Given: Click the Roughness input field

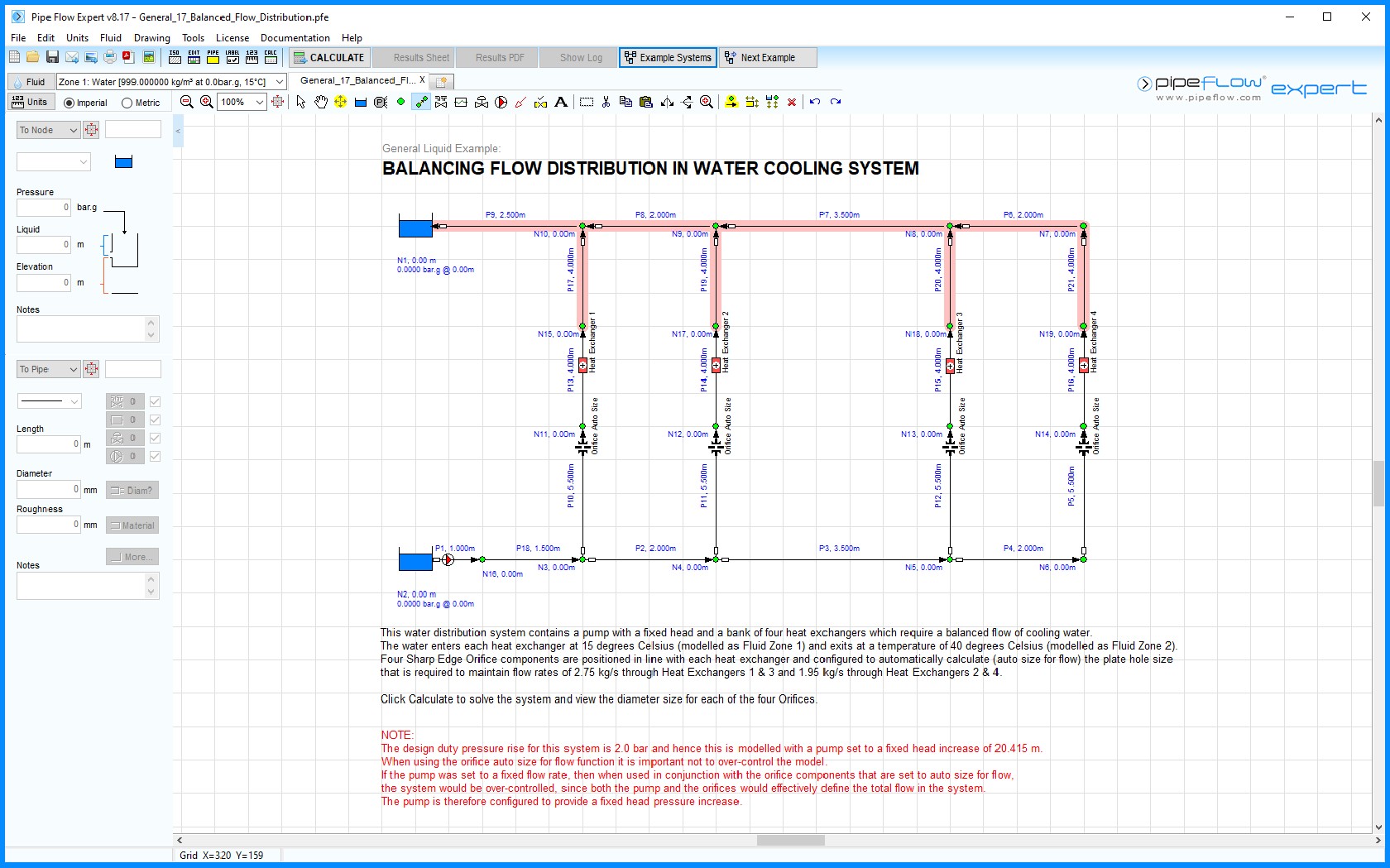Looking at the screenshot, I should (x=49, y=524).
